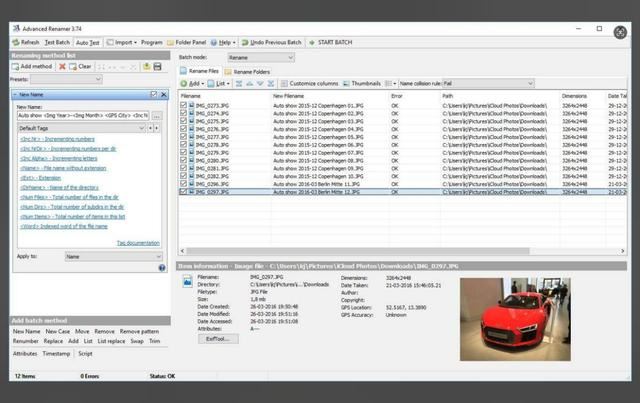Disable the New Name method checkbox
The width and height of the screenshot is (640, 403).
pyautogui.click(x=152, y=94)
